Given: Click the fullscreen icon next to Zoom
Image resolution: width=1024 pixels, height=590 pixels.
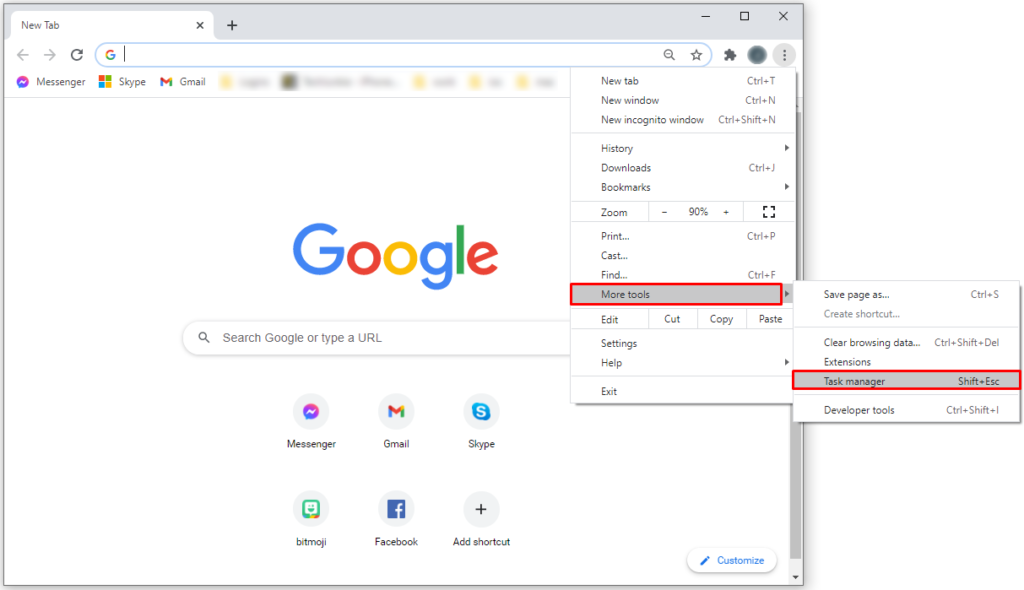Looking at the screenshot, I should click(768, 211).
